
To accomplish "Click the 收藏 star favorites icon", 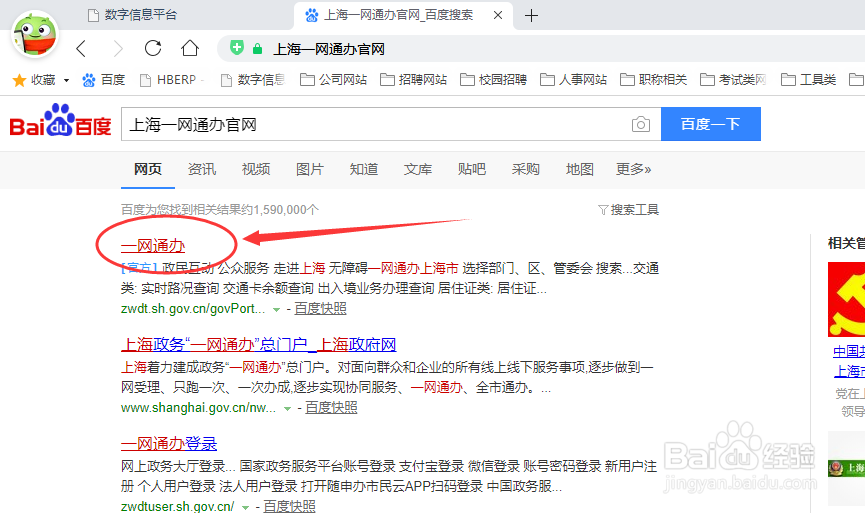I will click(x=19, y=80).
